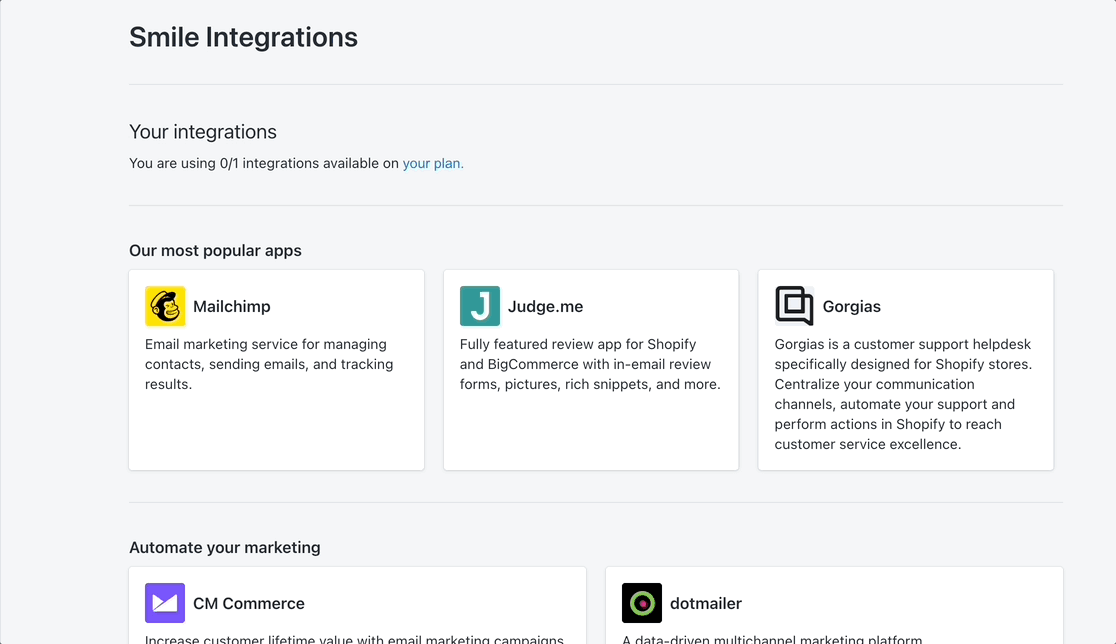Click CM Commerce 'Increase customer lifetime value' description

click(x=354, y=638)
